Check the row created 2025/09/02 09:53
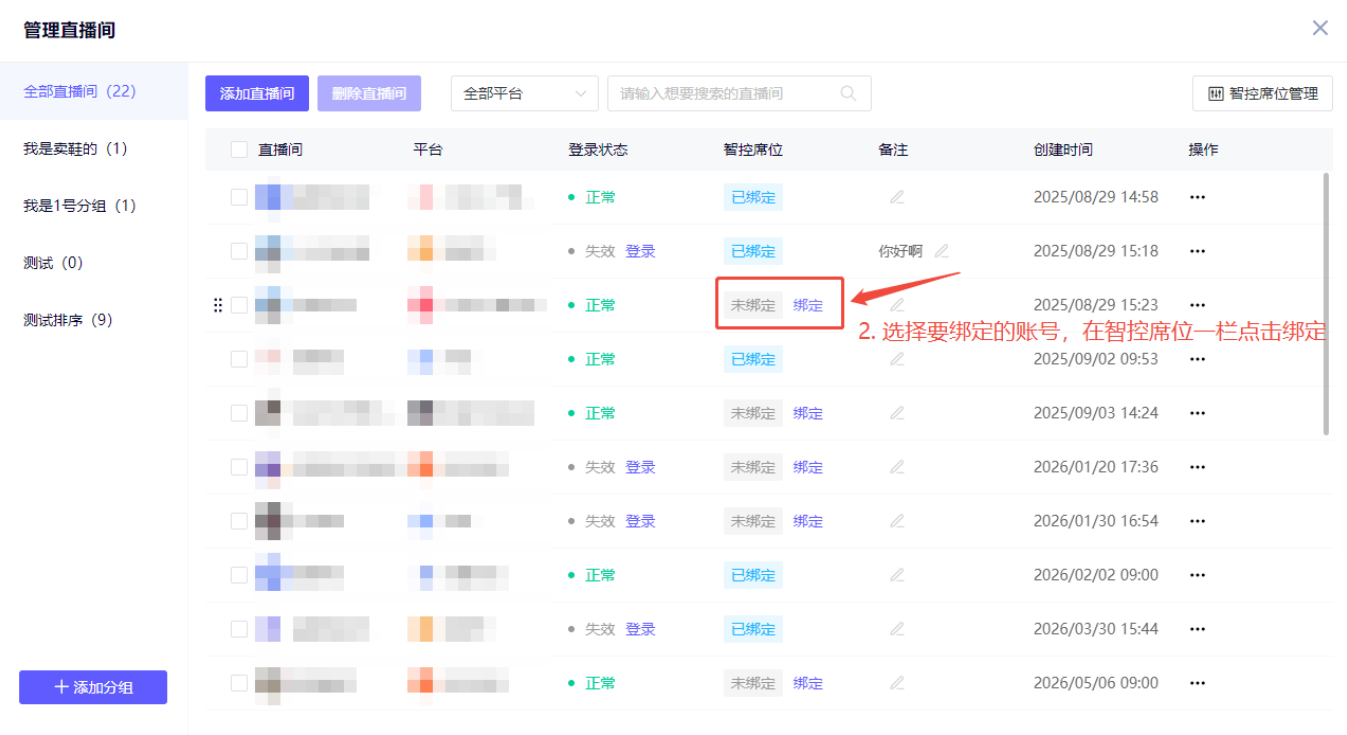1347x735 pixels. 239,359
